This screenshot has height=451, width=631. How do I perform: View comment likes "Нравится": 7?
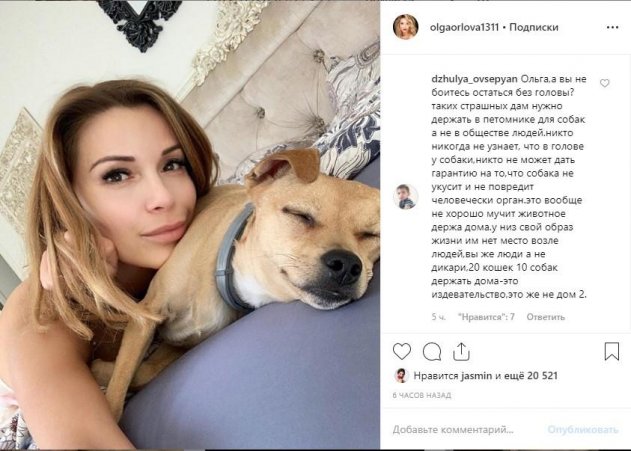coord(486,317)
